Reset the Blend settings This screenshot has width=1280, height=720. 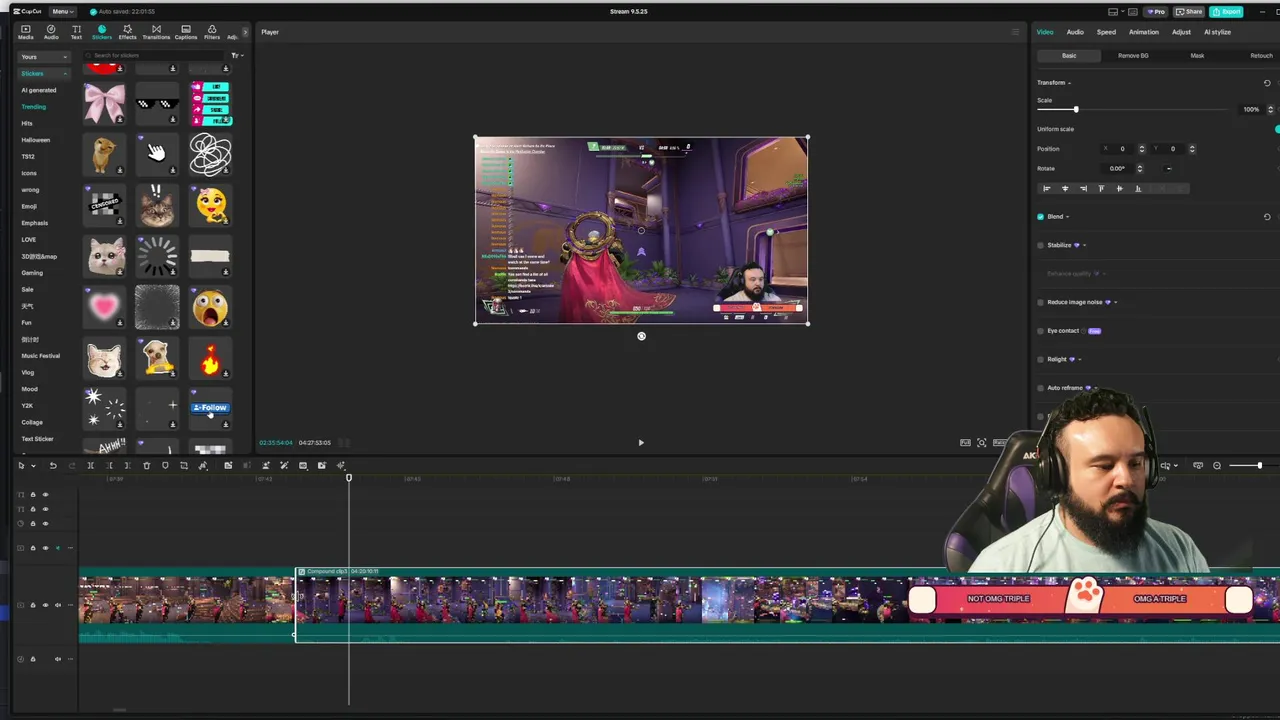click(x=1267, y=217)
